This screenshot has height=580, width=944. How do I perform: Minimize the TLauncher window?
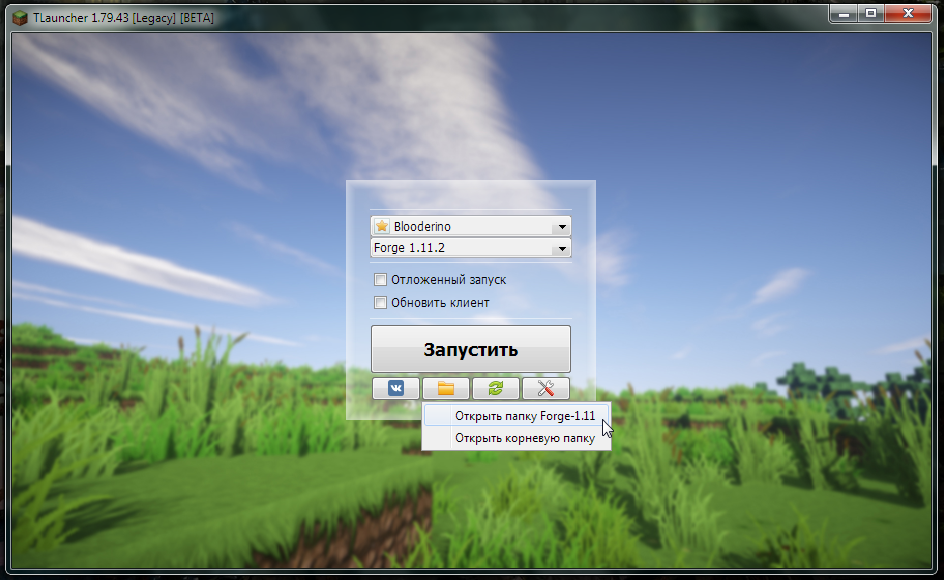(843, 13)
